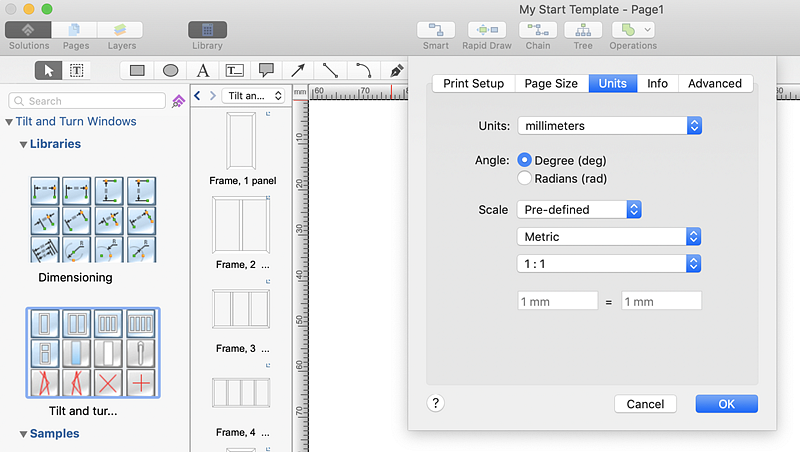
Task: Collapse the Libraries tree section
Action: pyautogui.click(x=23, y=144)
